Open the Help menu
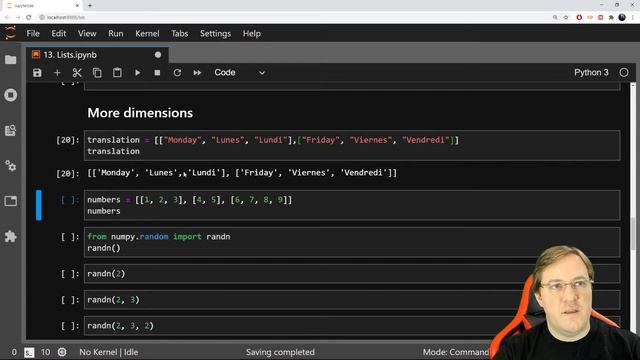The width and height of the screenshot is (640, 360). point(251,33)
